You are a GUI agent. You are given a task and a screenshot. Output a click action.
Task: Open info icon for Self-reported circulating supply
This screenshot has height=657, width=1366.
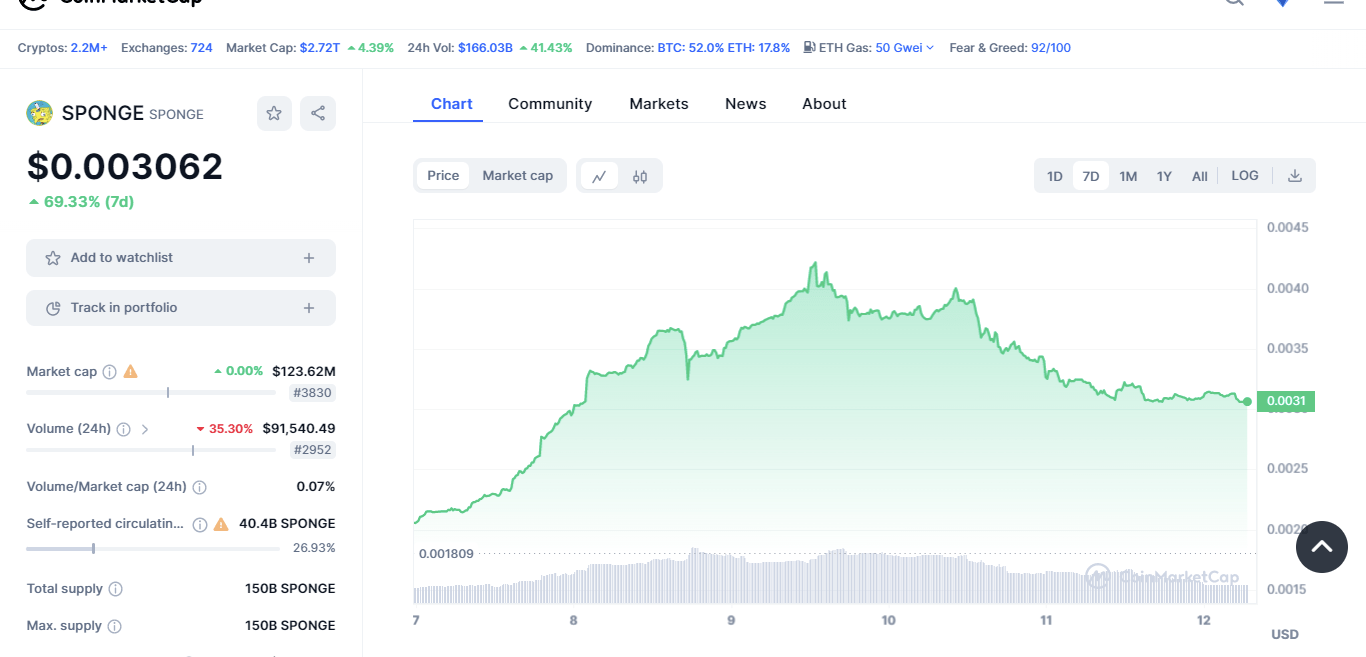click(x=200, y=524)
